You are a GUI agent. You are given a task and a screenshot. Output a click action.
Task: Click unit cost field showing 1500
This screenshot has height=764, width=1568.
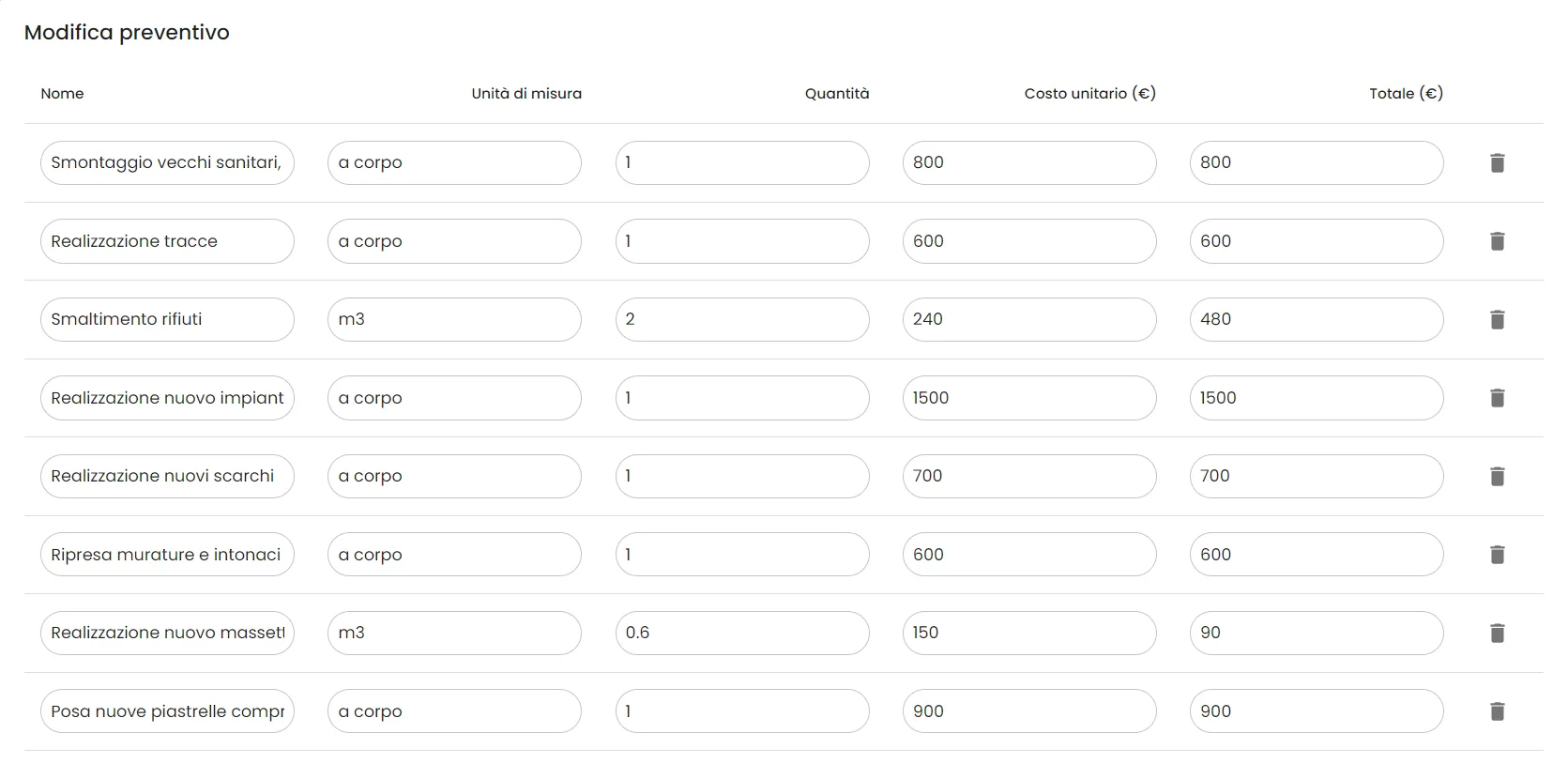tap(1028, 398)
